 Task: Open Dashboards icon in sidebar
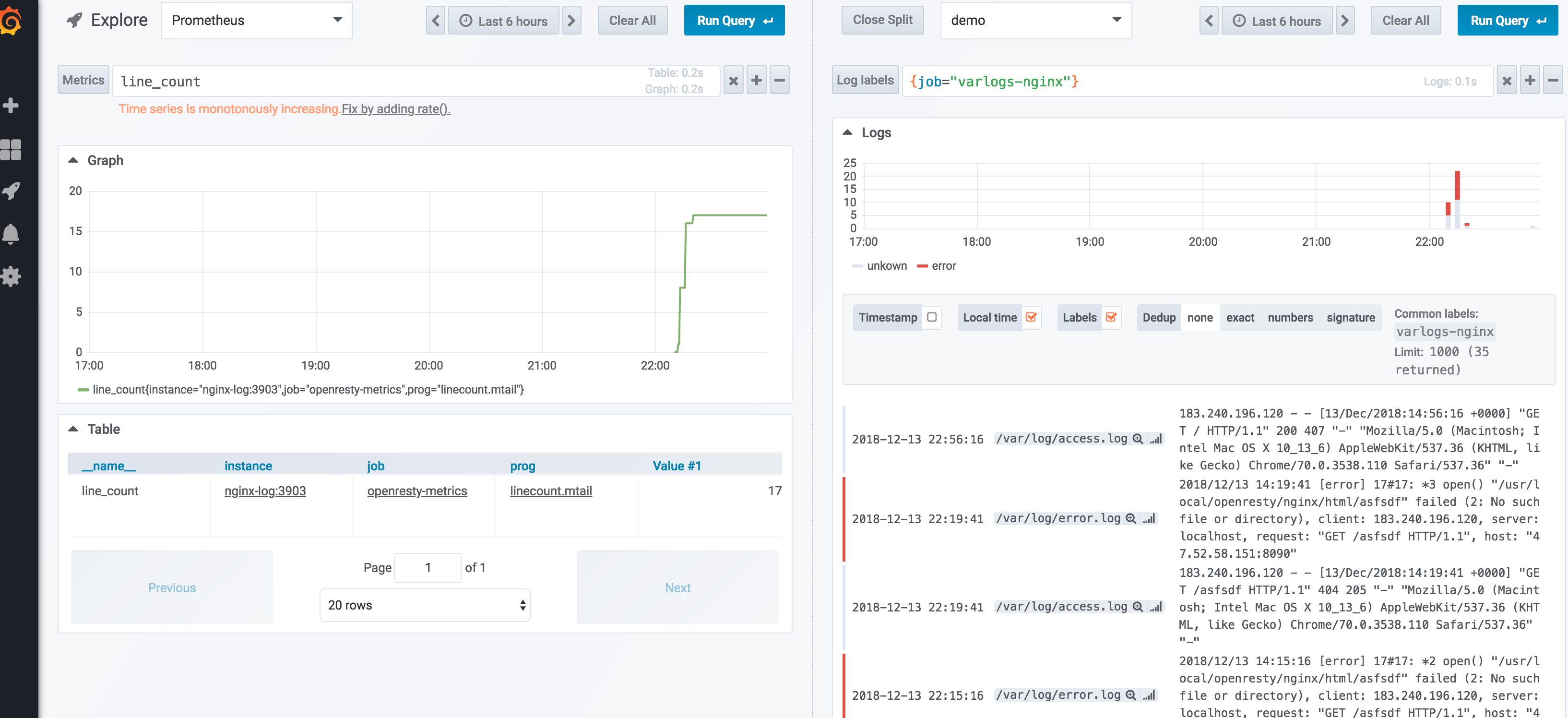tap(11, 149)
